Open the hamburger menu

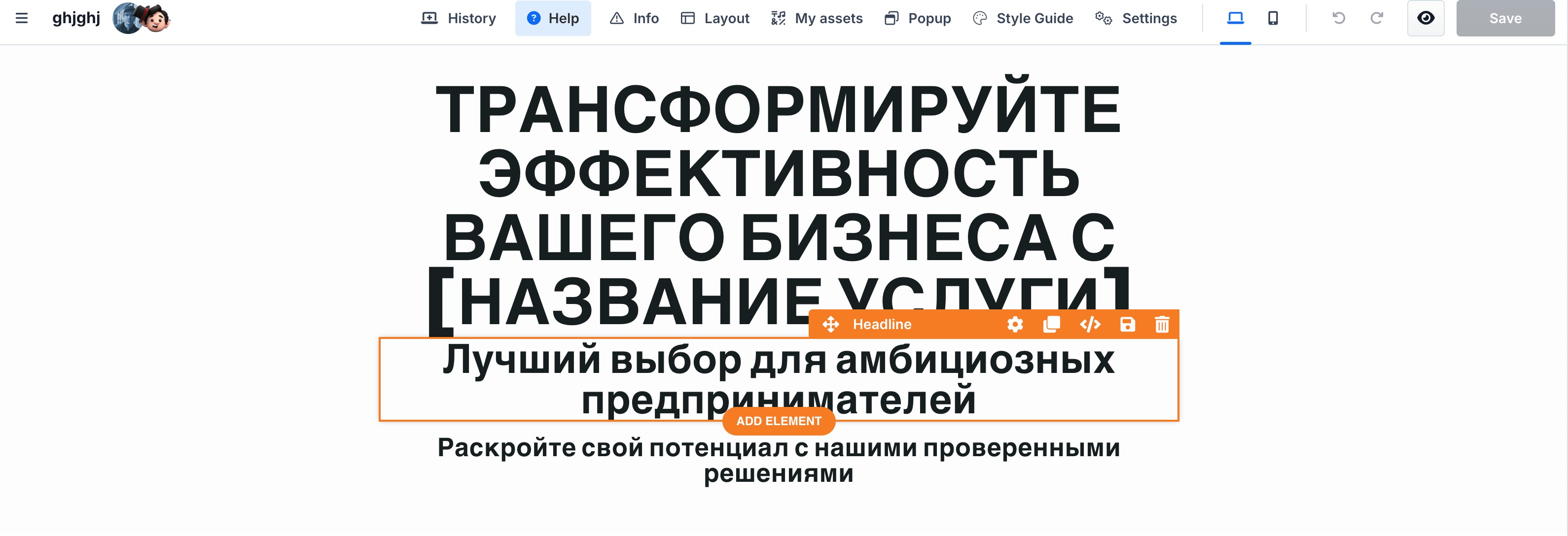point(22,18)
